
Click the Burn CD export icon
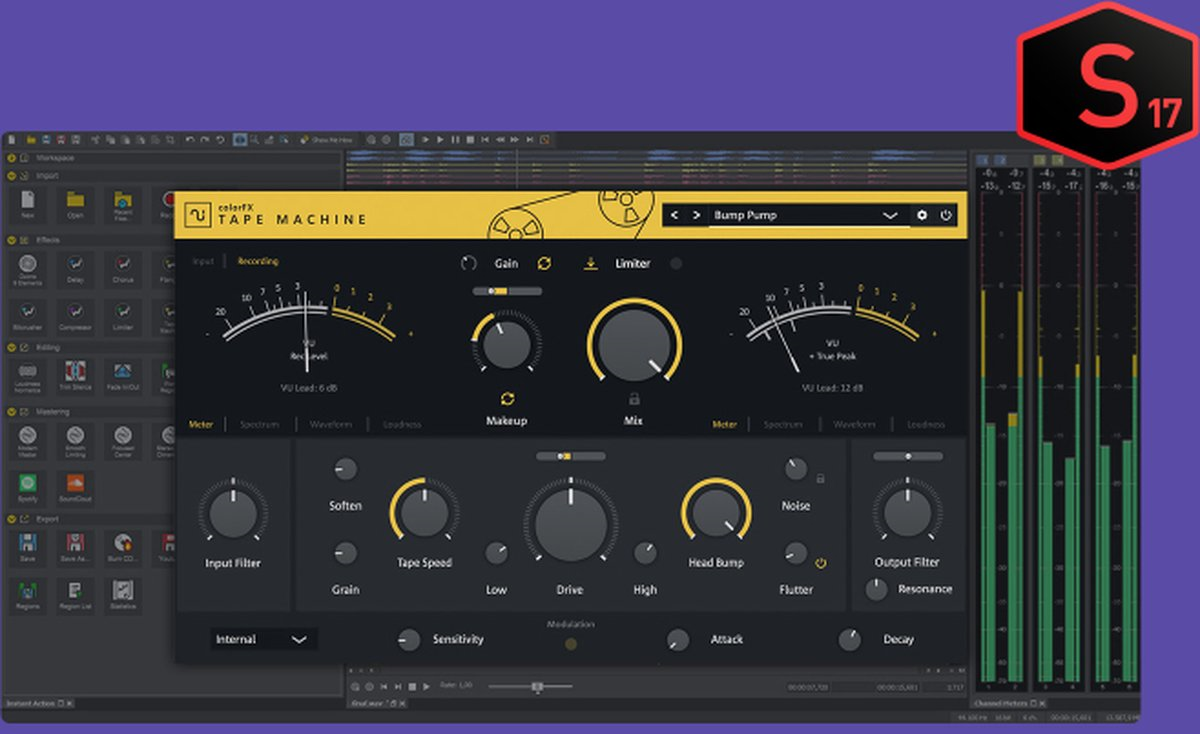pos(123,544)
